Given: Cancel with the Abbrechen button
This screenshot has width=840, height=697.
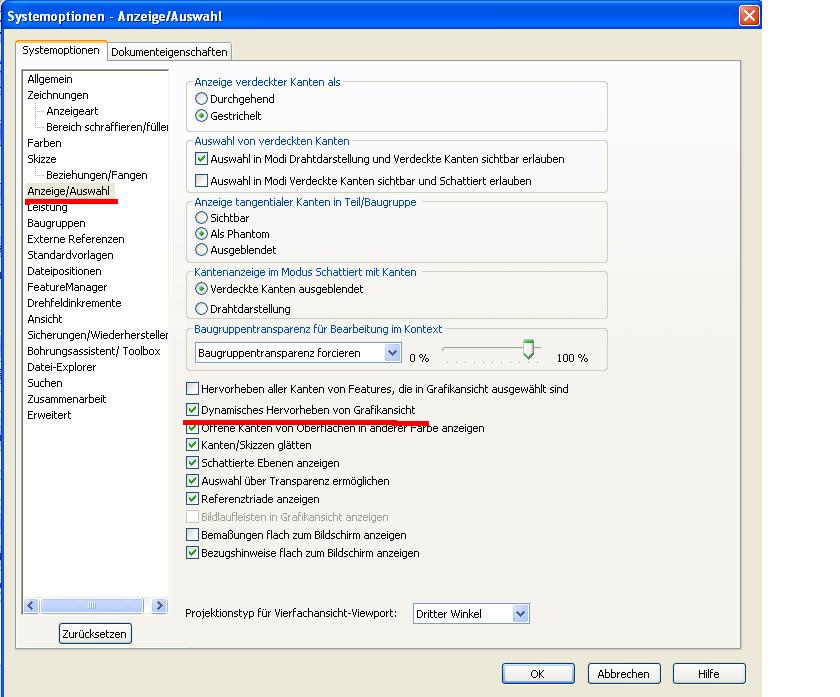Looking at the screenshot, I should click(x=624, y=673).
